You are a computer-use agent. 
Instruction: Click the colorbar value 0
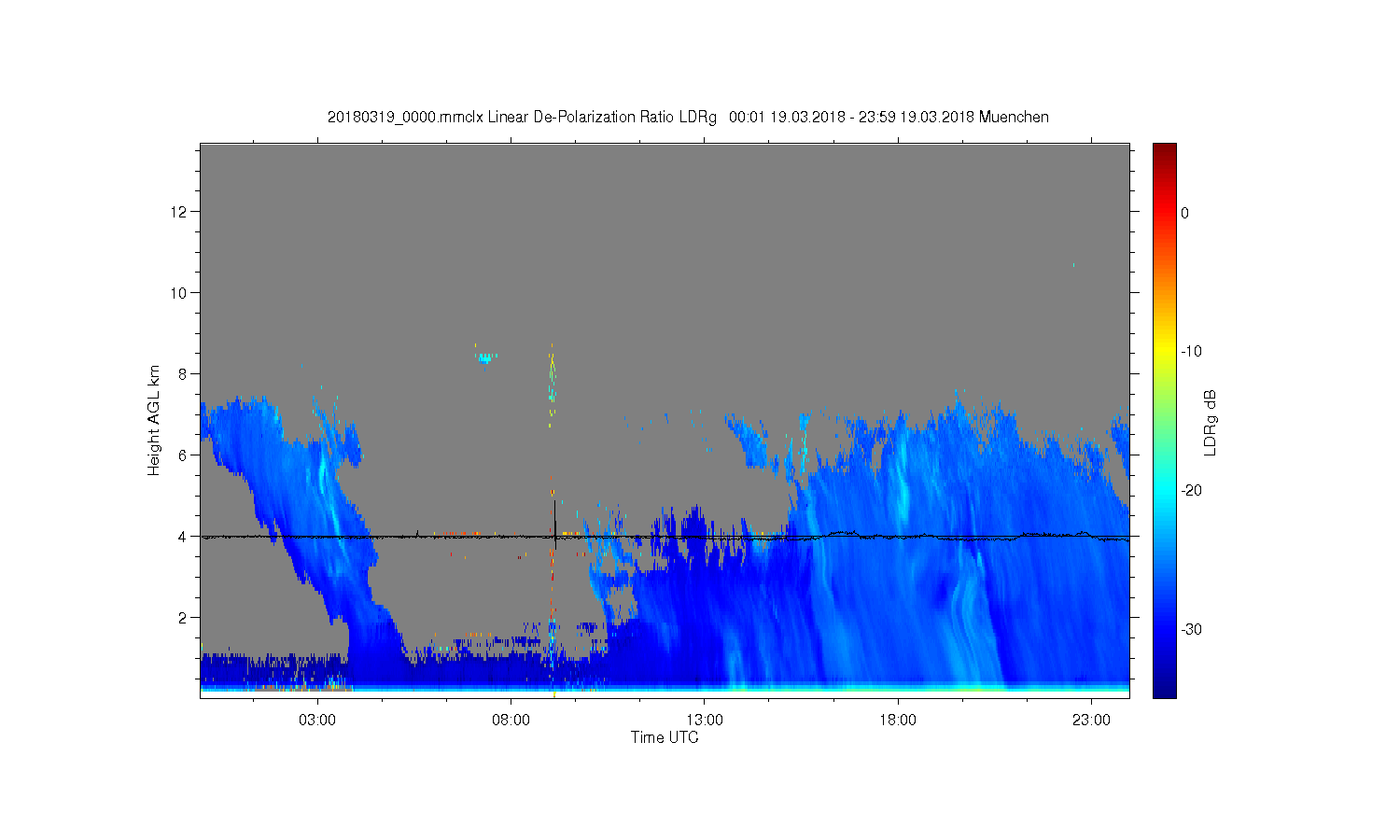coord(1185,213)
